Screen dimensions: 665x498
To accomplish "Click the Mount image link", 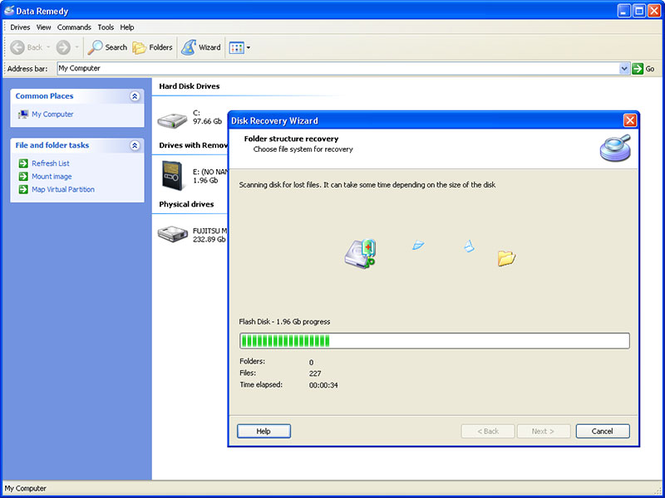I will (52, 176).
